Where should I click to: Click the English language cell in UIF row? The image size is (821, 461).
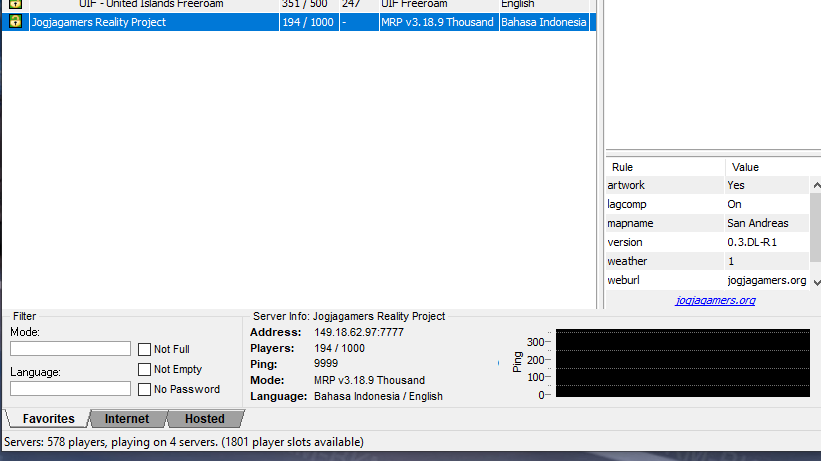coord(517,4)
